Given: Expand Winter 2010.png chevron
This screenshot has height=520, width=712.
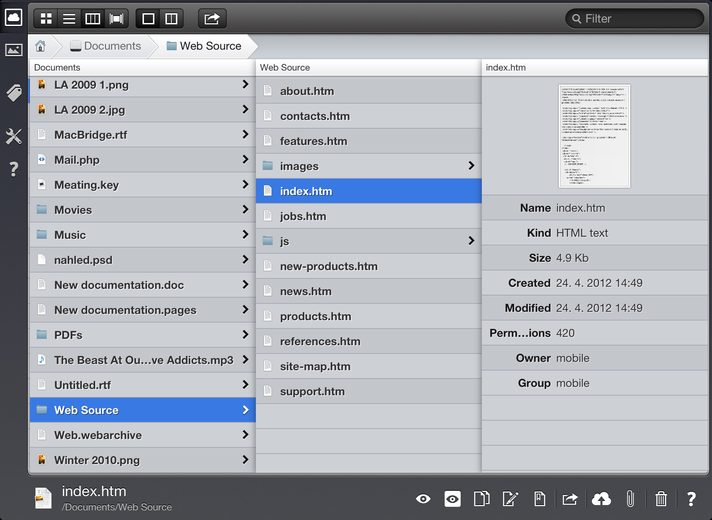Looking at the screenshot, I should 245,460.
